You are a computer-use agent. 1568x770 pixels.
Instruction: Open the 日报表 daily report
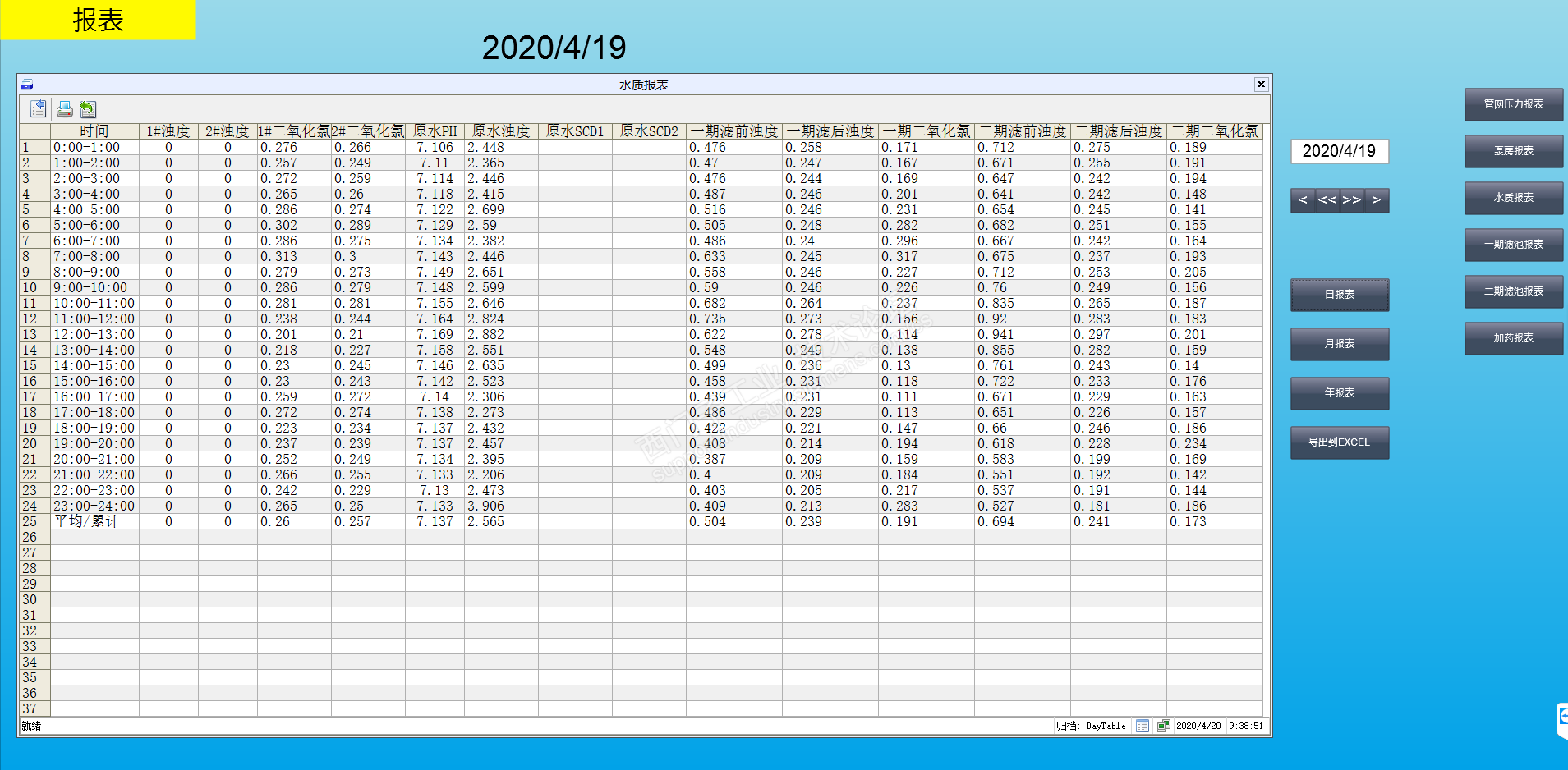click(x=1340, y=295)
